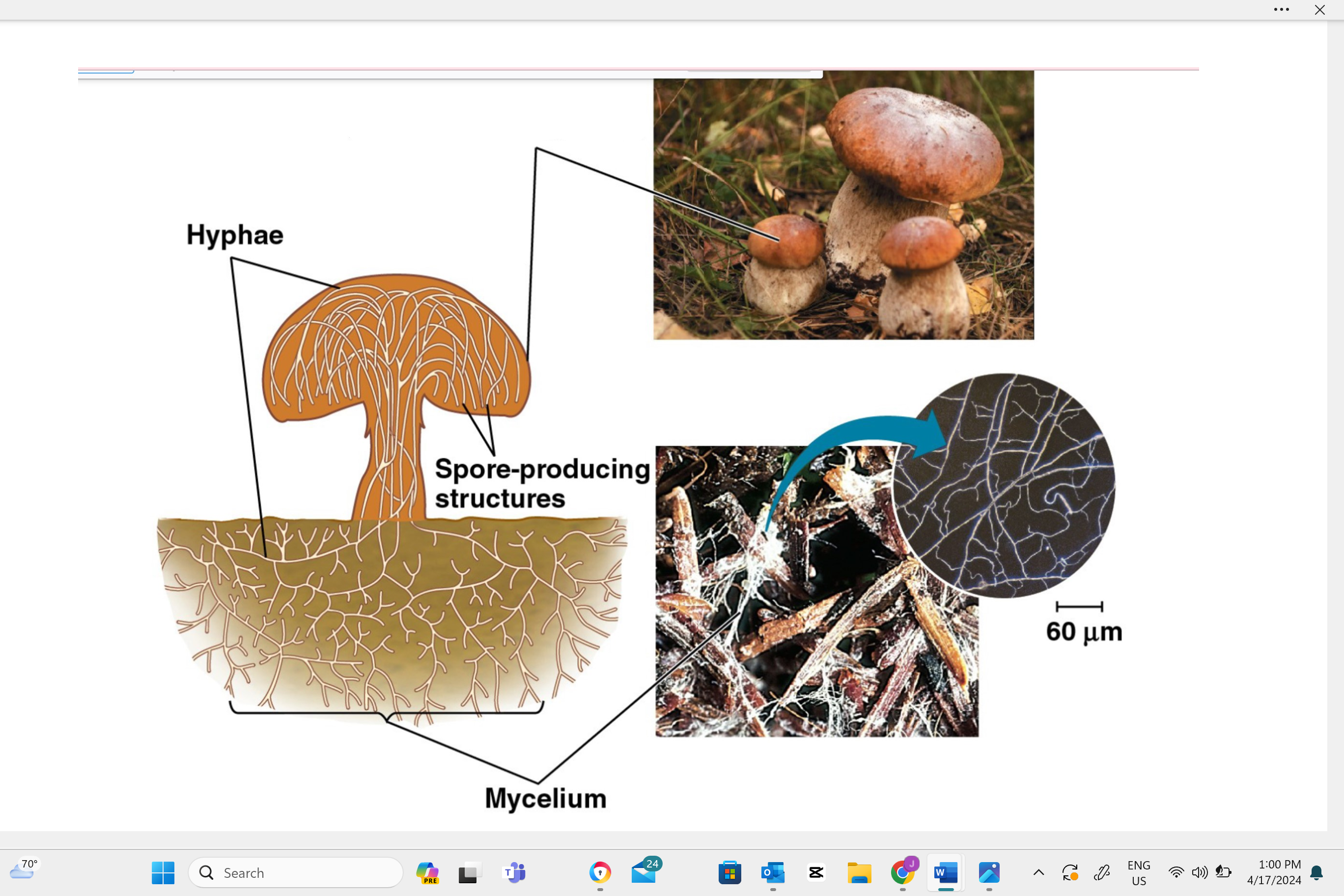The height and width of the screenshot is (896, 1344).
Task: Open Copilot preview from the taskbar
Action: tap(427, 872)
